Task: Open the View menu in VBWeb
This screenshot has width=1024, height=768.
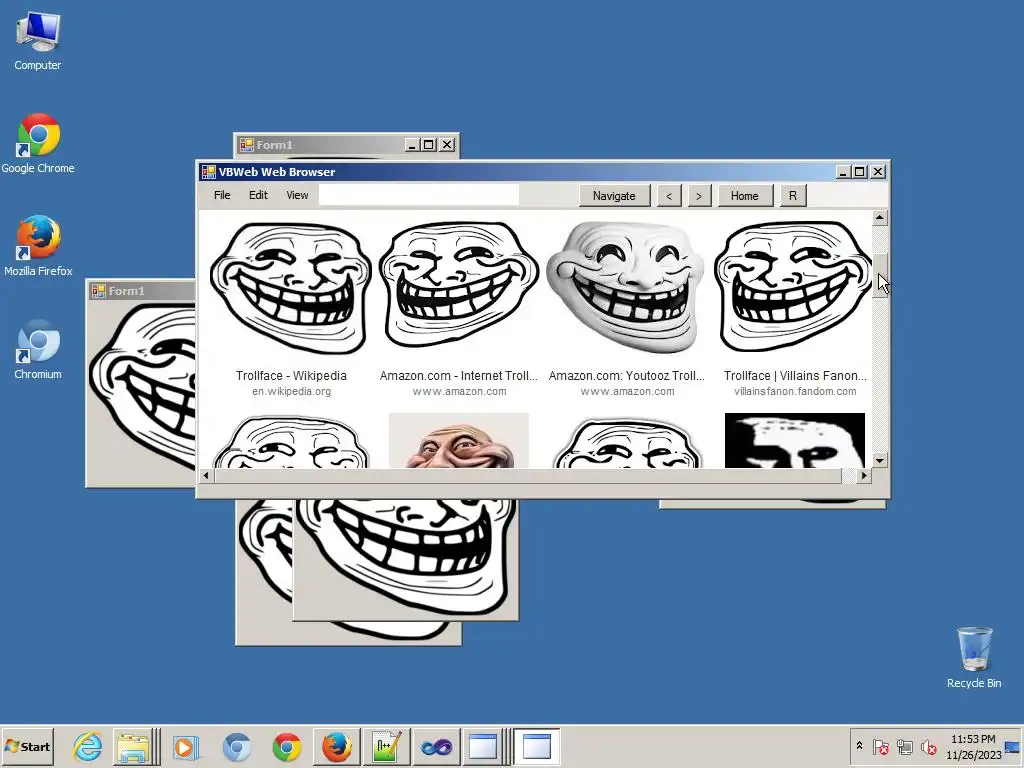Action: click(297, 195)
